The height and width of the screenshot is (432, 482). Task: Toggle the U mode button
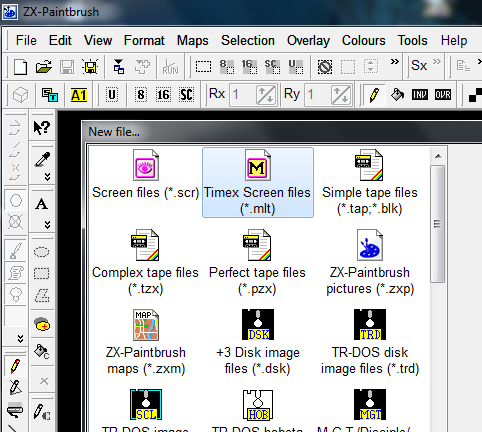(x=112, y=95)
